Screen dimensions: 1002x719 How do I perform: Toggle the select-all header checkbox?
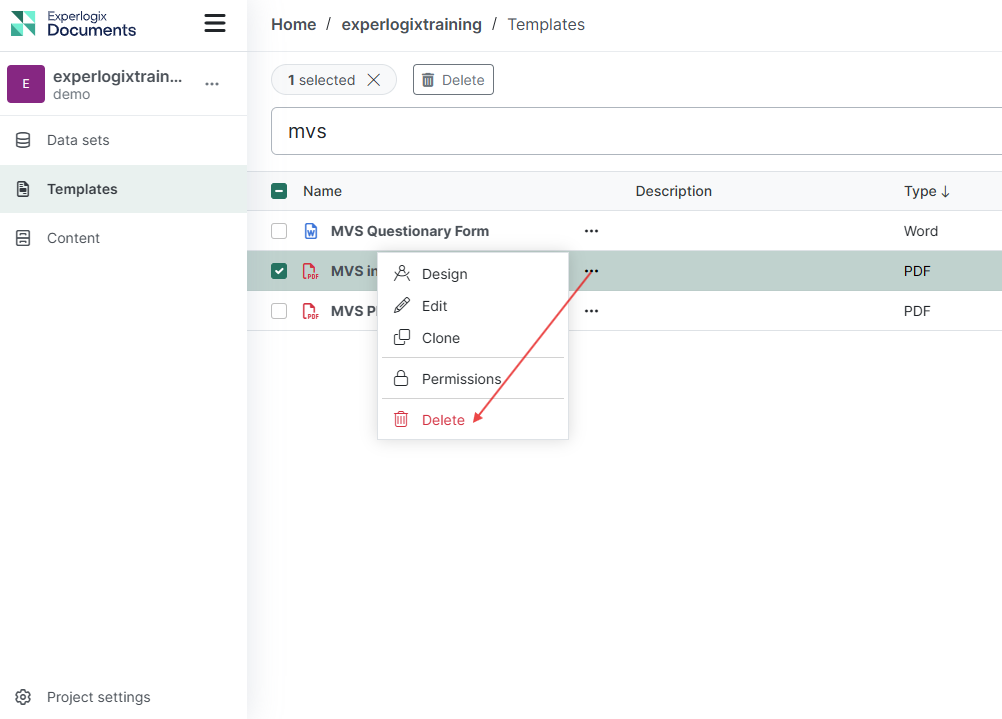coord(279,191)
